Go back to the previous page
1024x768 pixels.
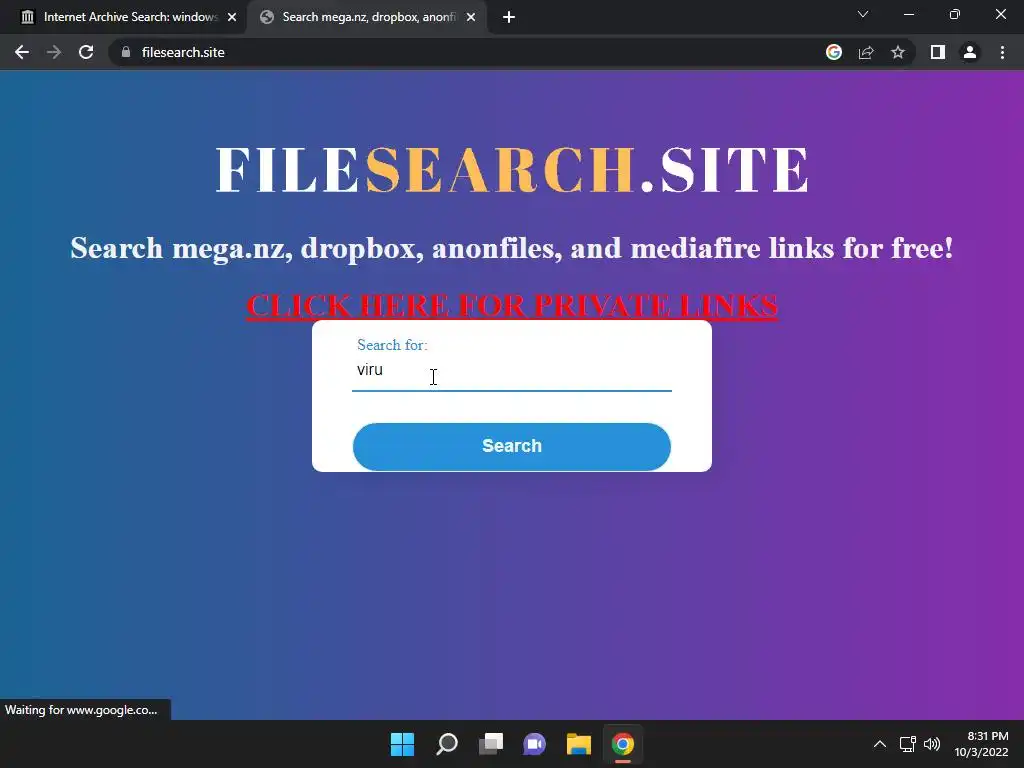point(22,52)
